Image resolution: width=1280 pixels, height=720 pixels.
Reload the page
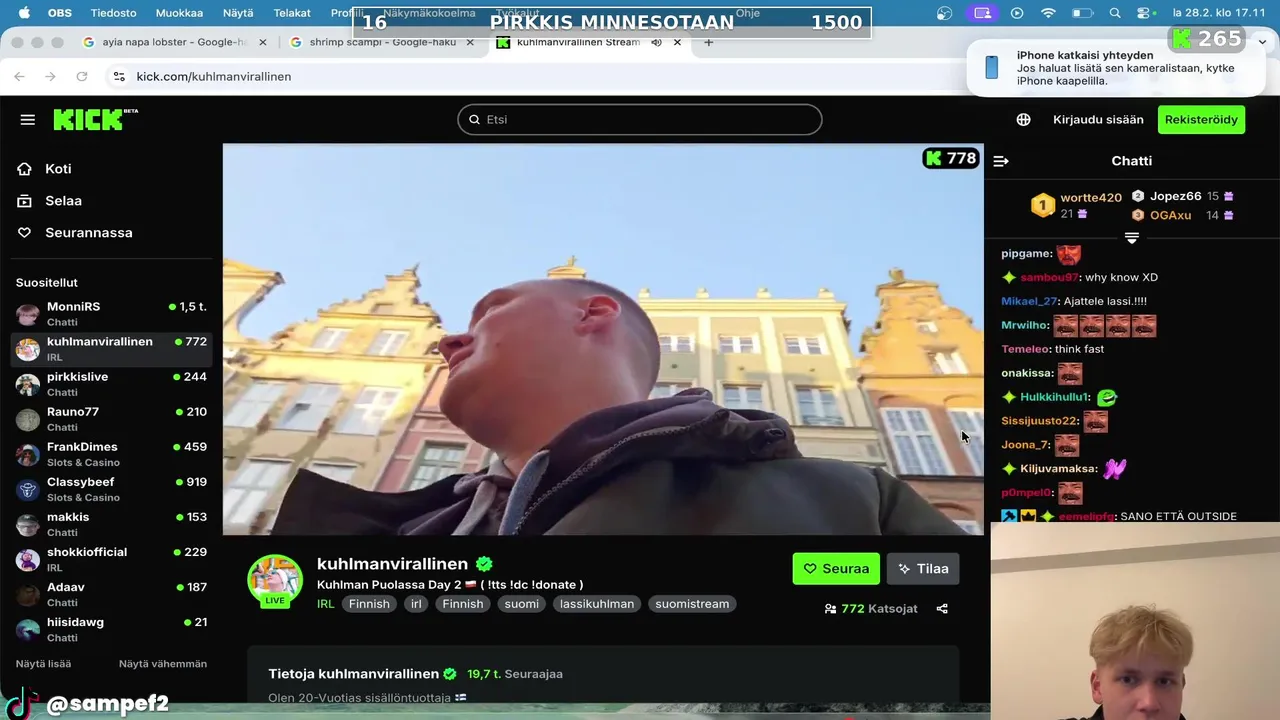click(82, 76)
